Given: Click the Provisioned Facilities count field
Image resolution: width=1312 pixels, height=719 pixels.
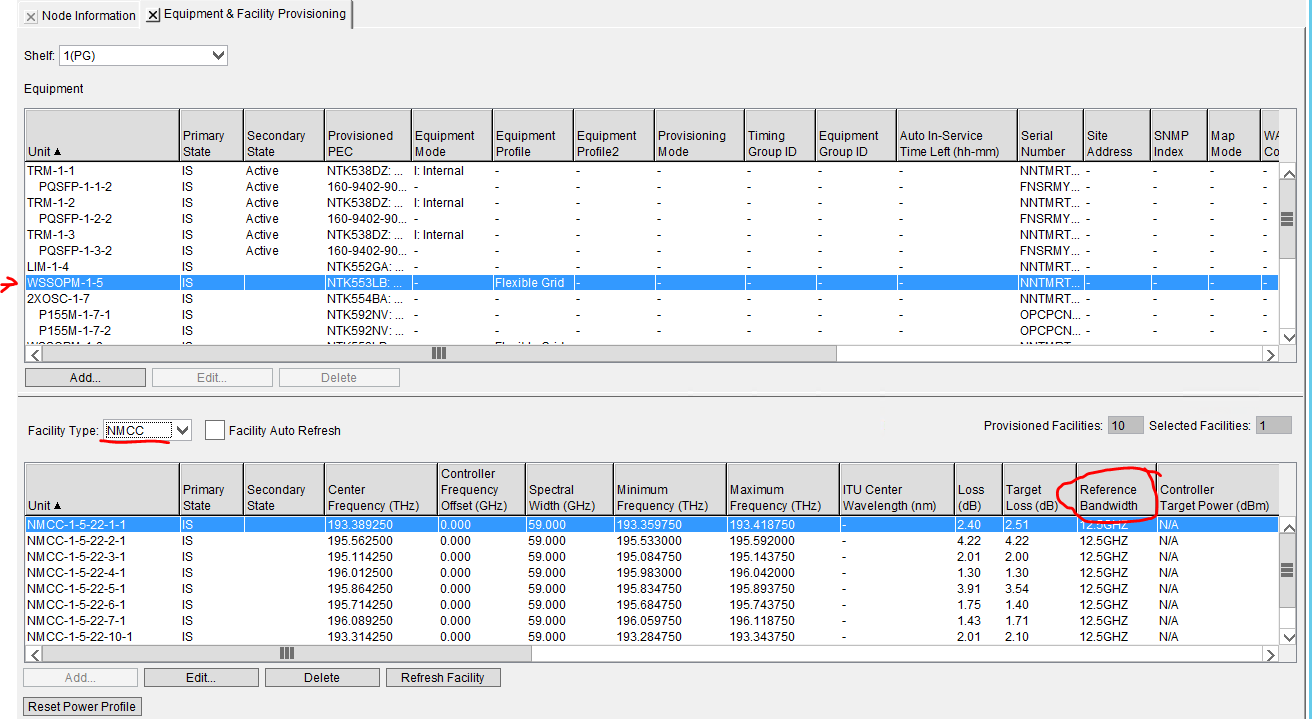Looking at the screenshot, I should click(1125, 426).
